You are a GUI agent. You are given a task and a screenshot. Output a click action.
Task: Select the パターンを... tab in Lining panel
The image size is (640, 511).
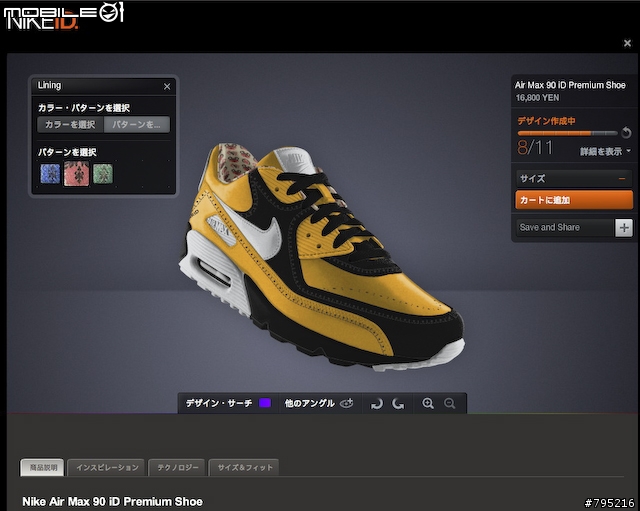coord(137,124)
